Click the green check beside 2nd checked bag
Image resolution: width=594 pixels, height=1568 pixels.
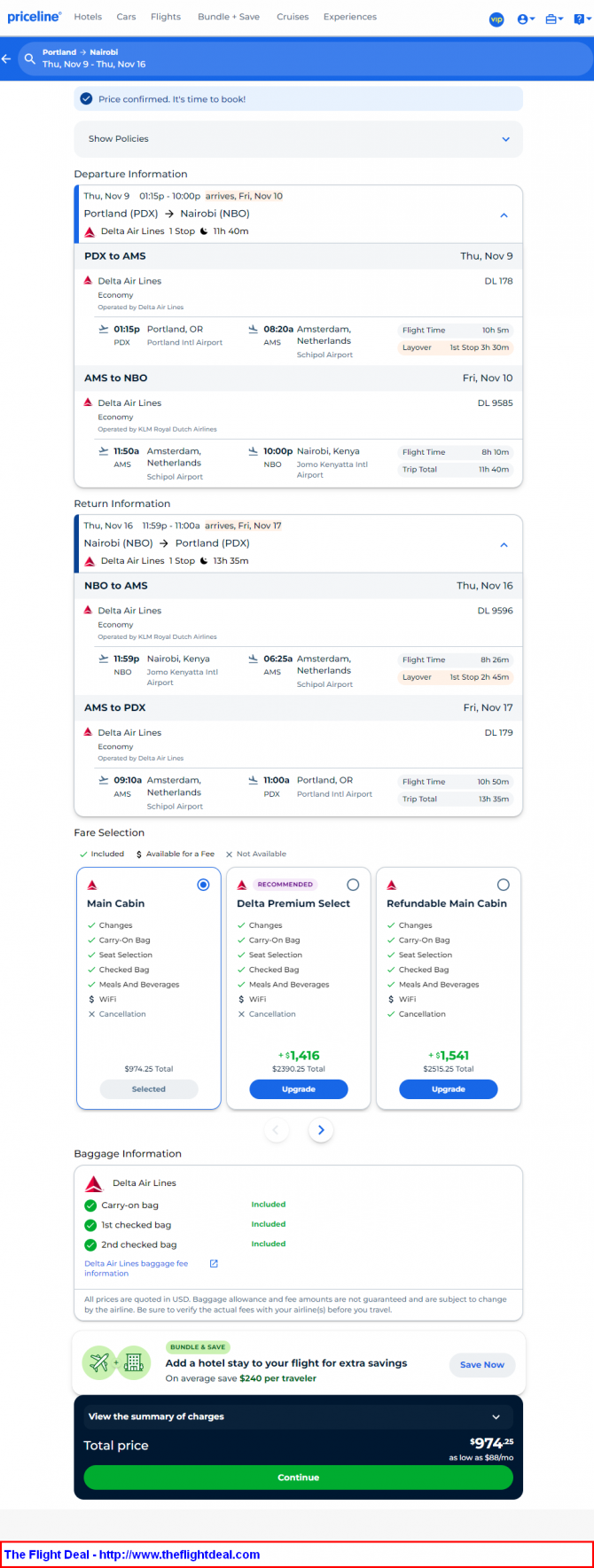click(x=90, y=1244)
